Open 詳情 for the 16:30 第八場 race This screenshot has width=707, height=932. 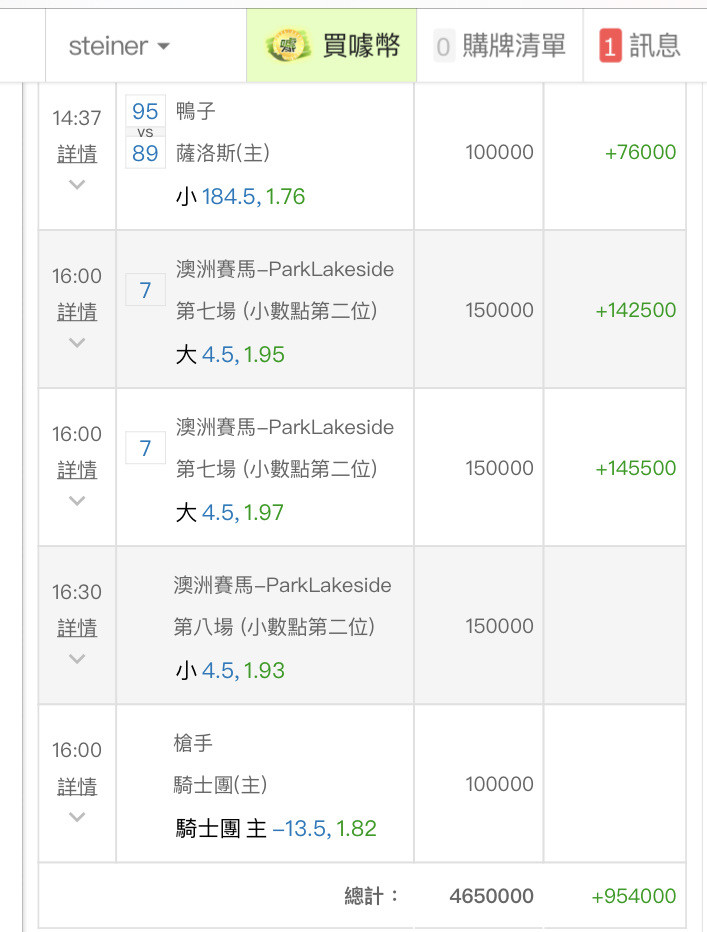[x=77, y=628]
